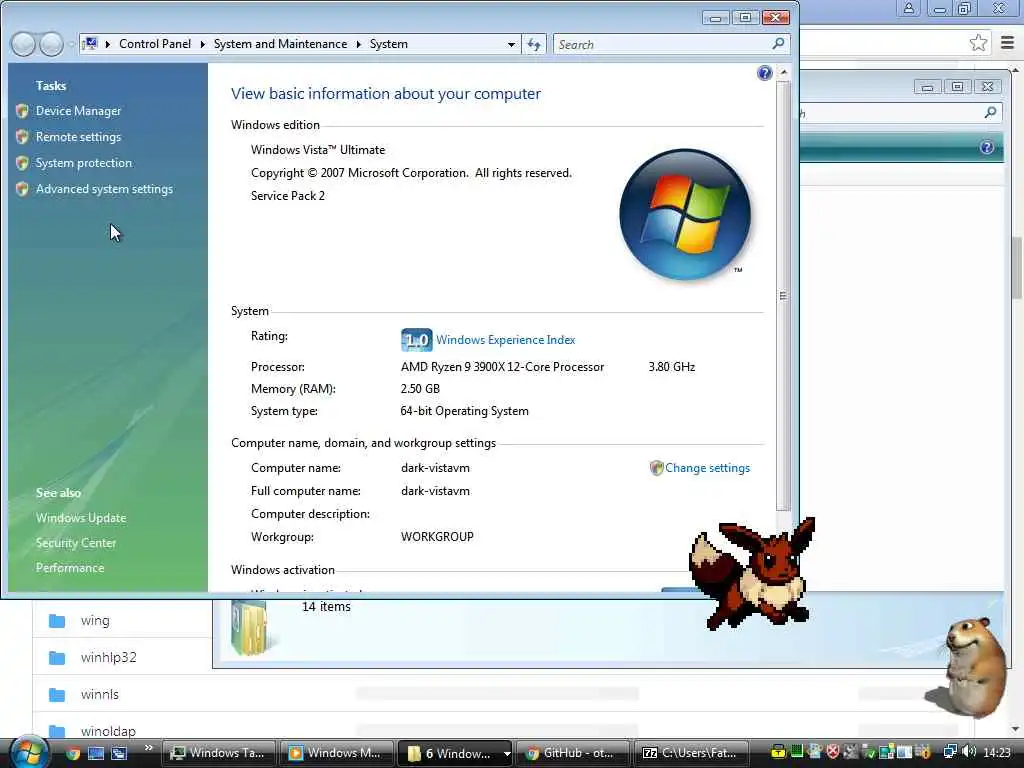The image size is (1024, 768).
Task: Click the Back navigation button
Action: tap(24, 44)
